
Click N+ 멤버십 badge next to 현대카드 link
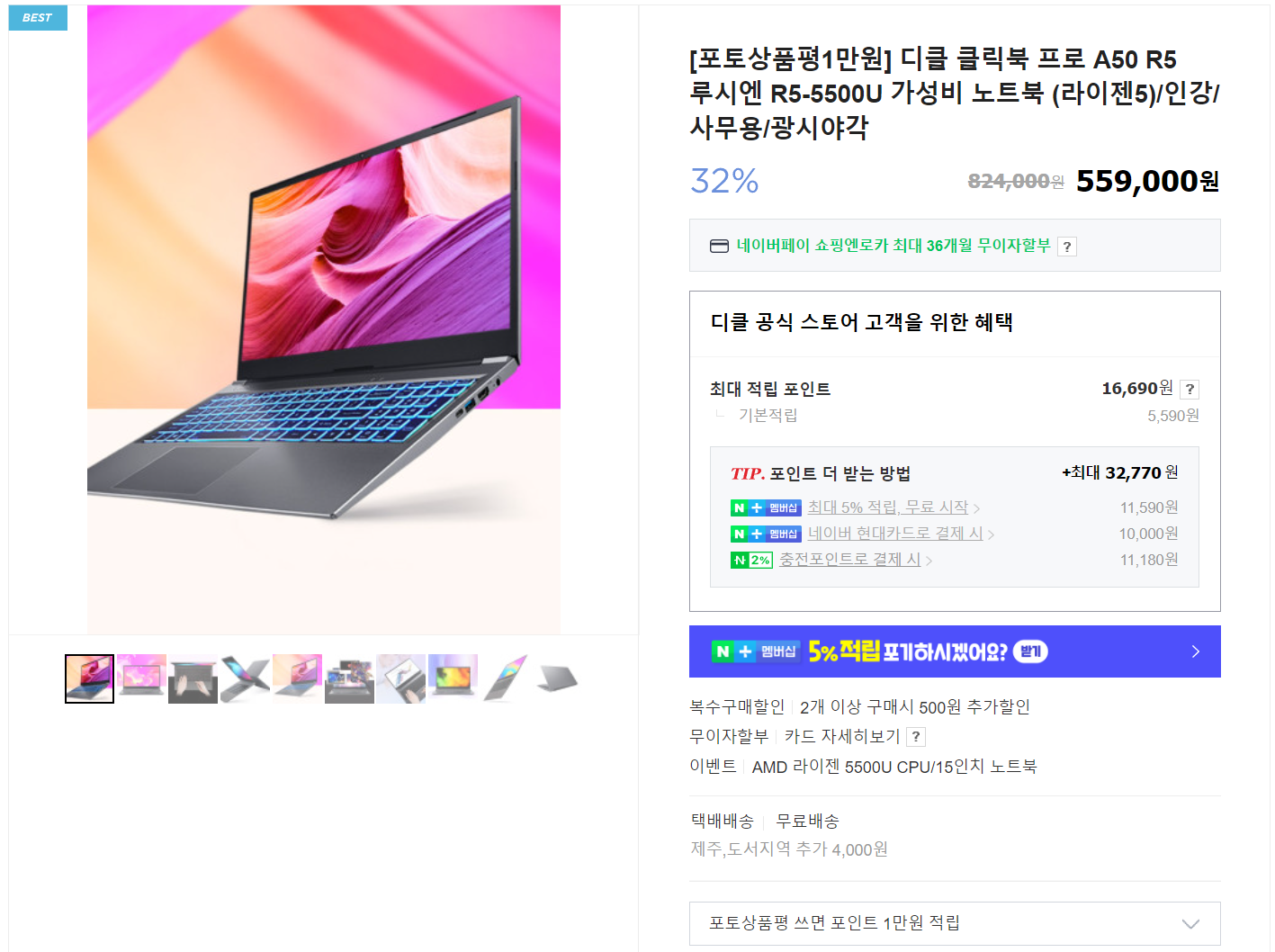point(766,534)
